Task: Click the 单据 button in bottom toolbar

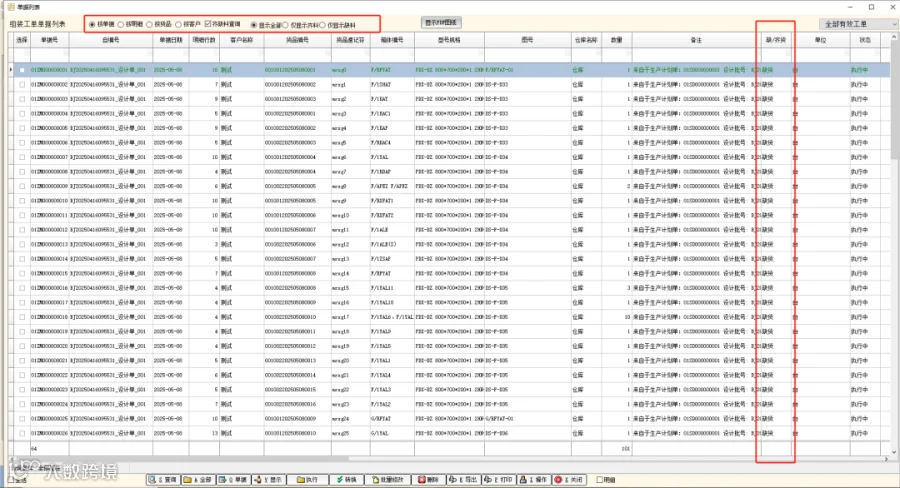Action: (x=233, y=479)
